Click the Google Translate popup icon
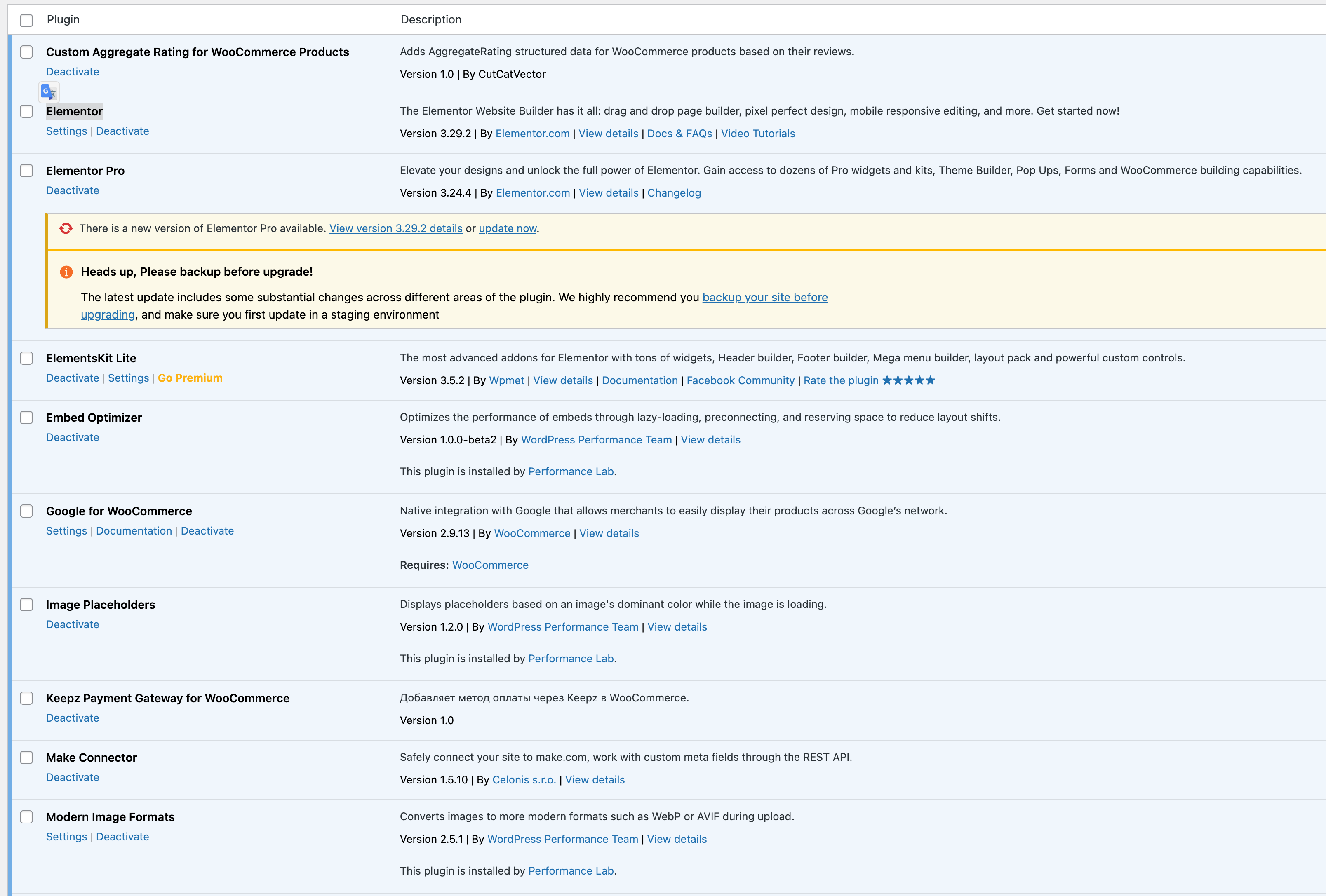Screen dimensions: 1326x896 [x=49, y=92]
